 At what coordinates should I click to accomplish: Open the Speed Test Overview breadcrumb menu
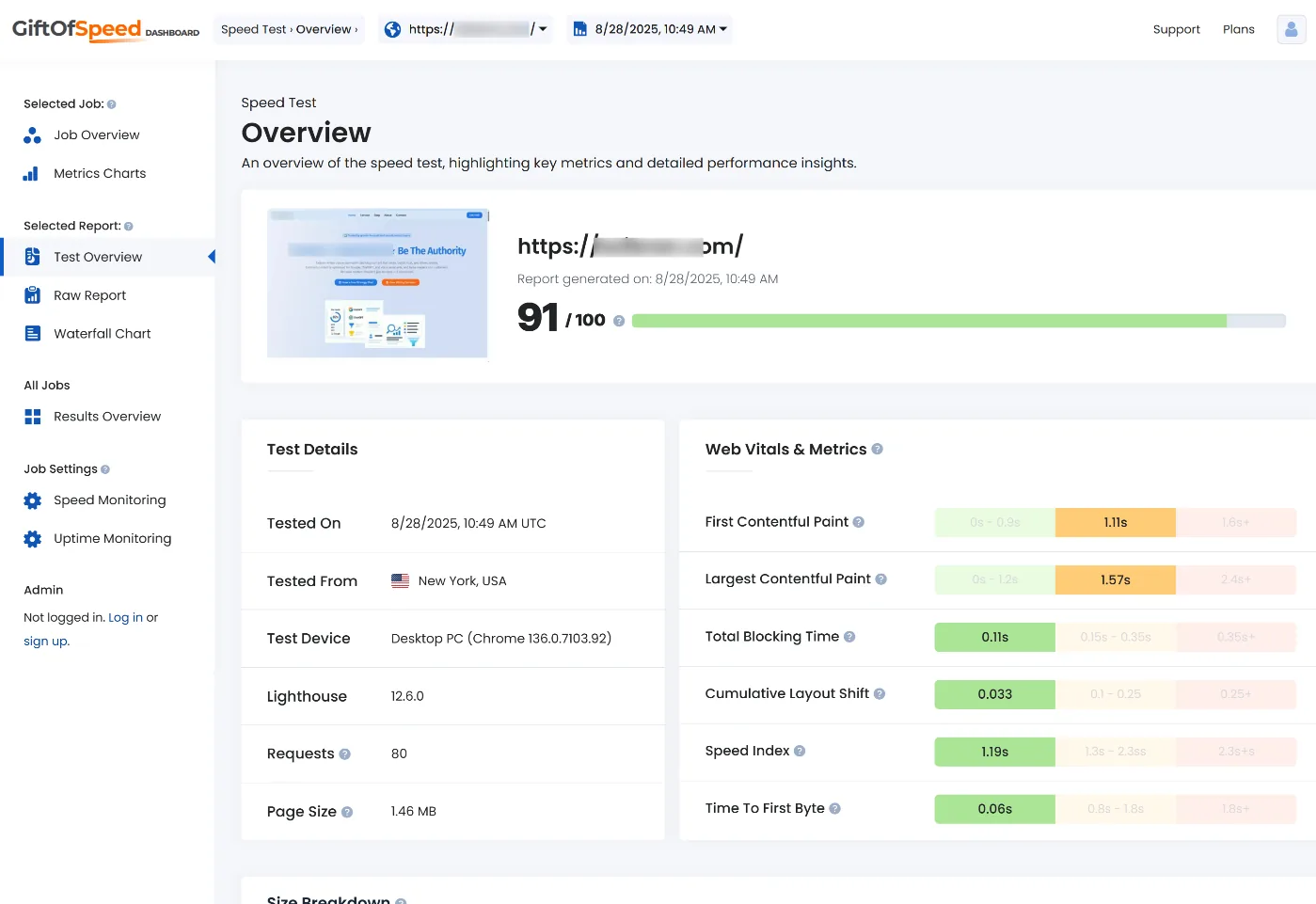coord(289,29)
